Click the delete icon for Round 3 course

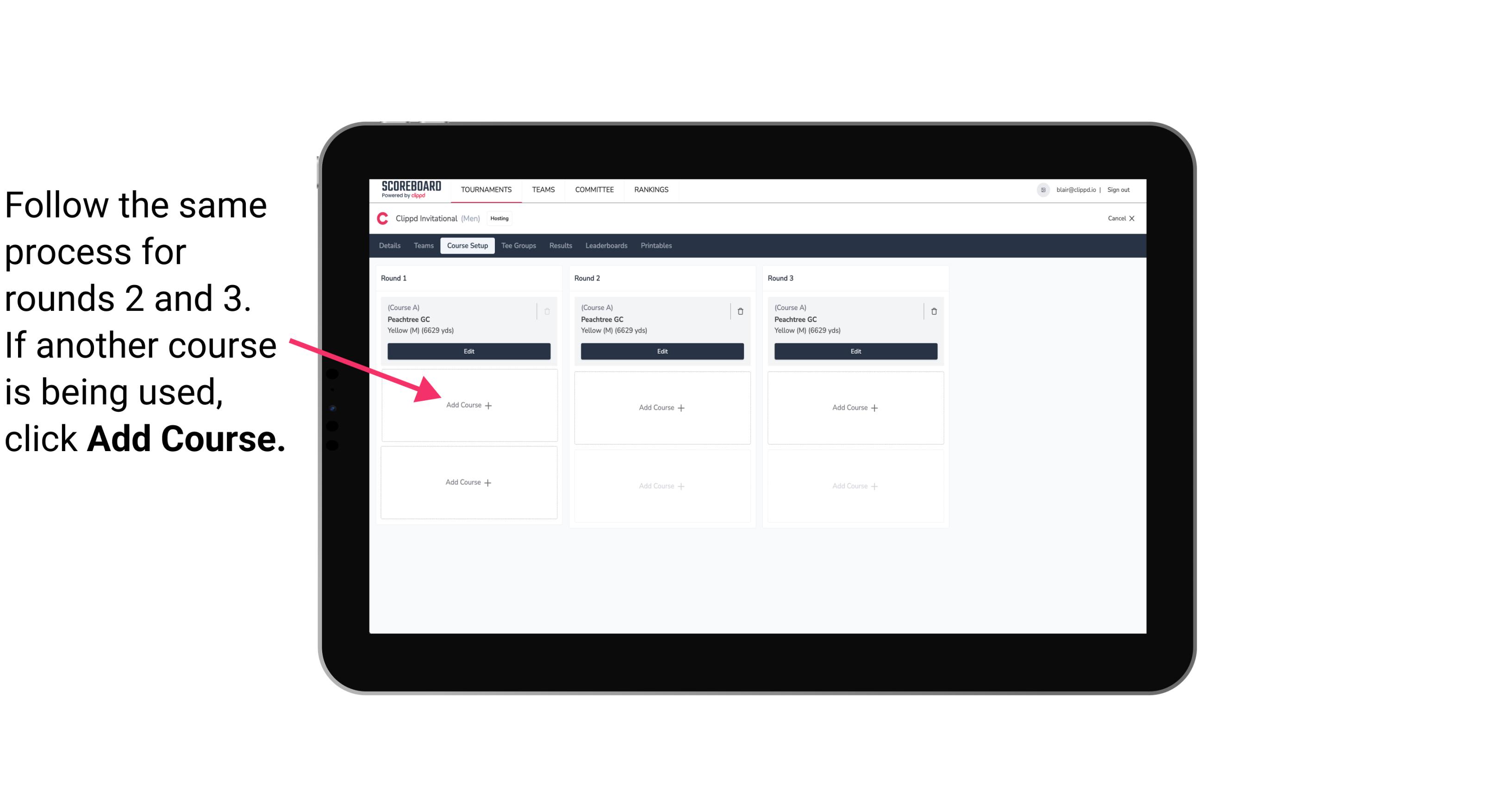pyautogui.click(x=932, y=311)
